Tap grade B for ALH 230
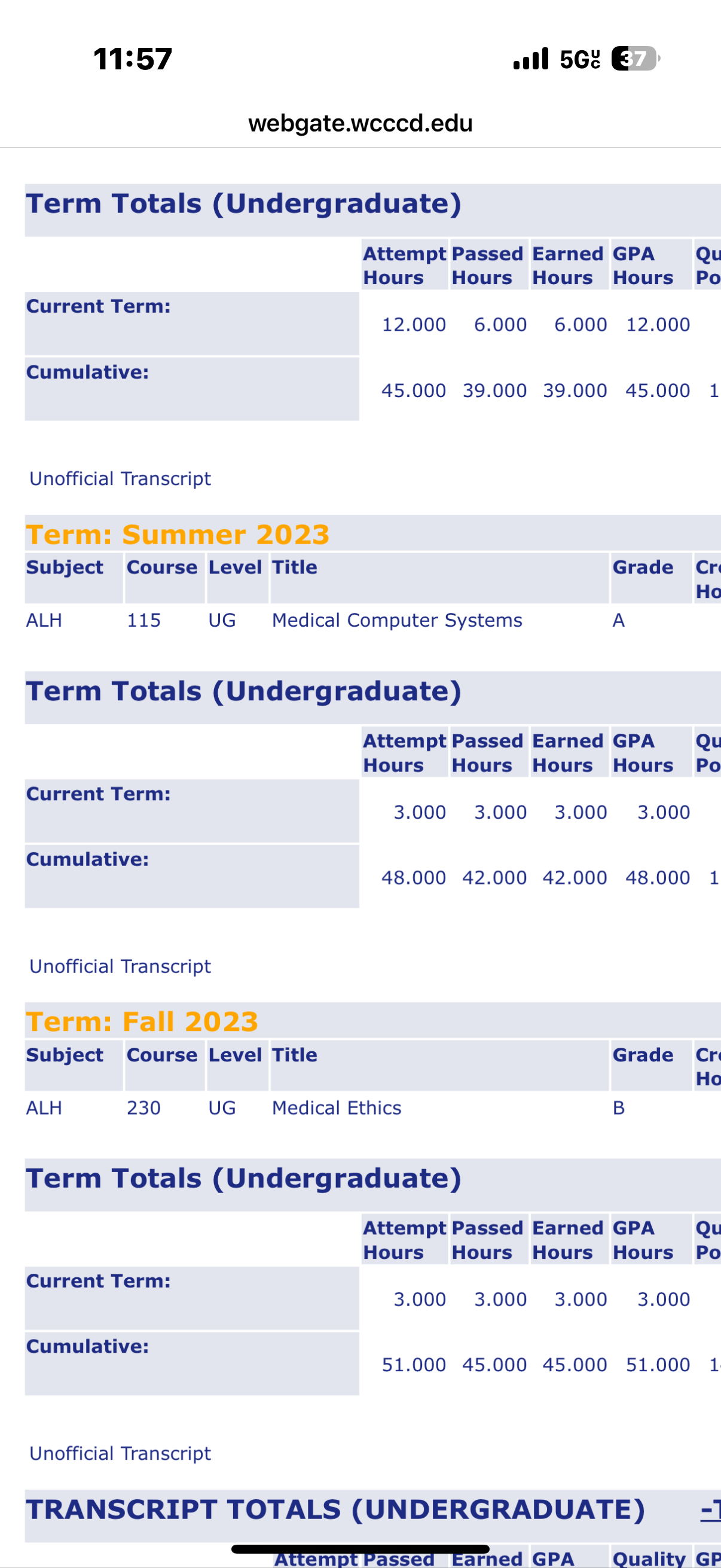 click(618, 1108)
